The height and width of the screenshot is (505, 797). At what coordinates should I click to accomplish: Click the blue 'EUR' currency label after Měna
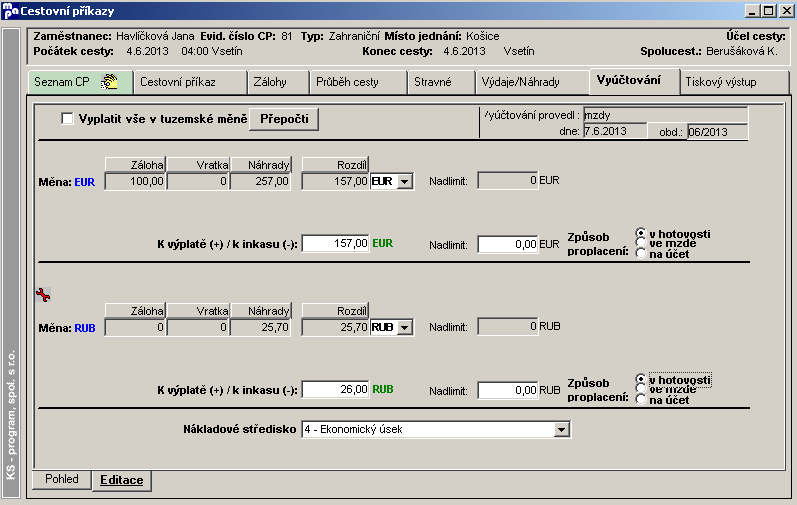tap(84, 182)
